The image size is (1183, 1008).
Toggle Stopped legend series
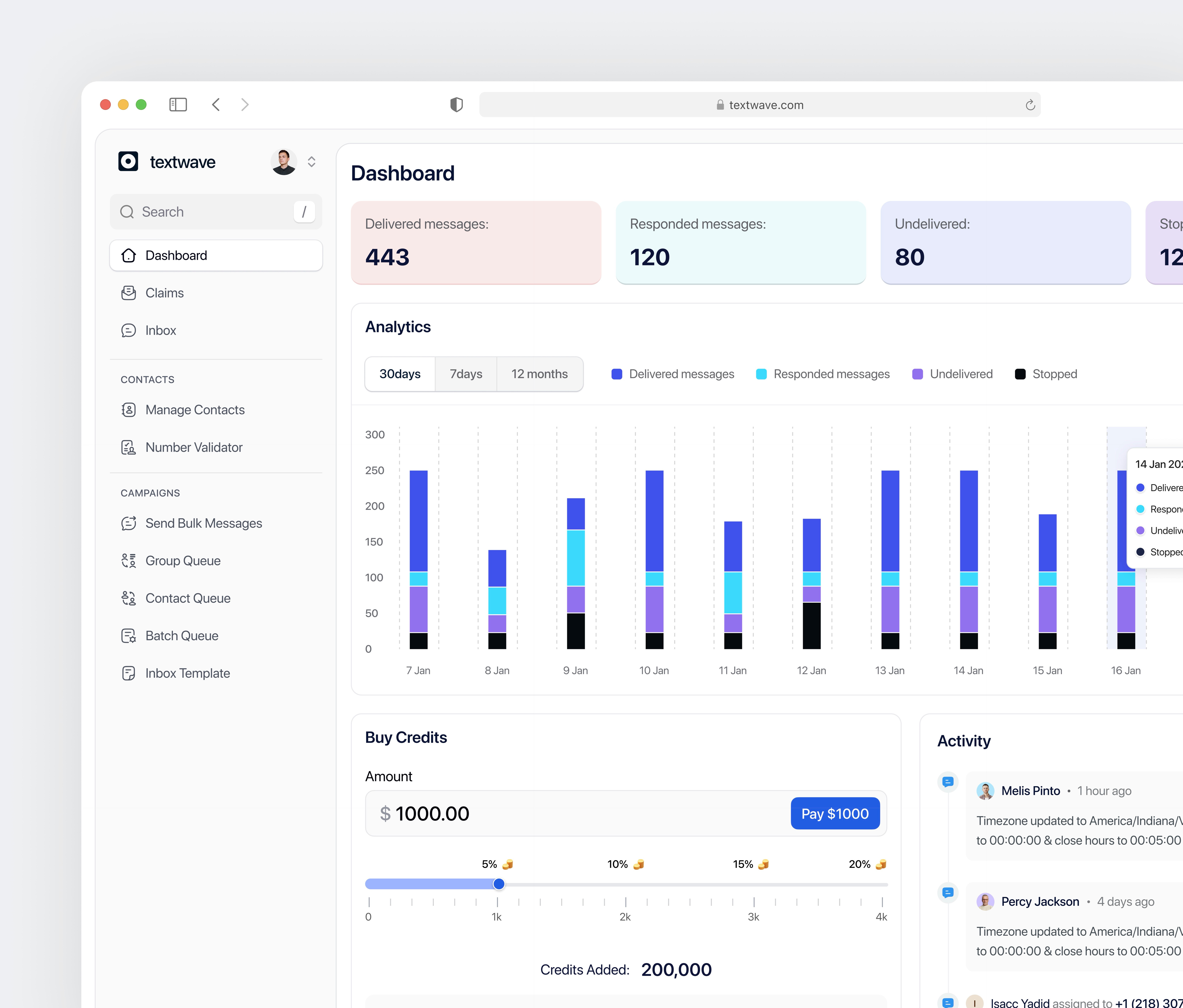pyautogui.click(x=1046, y=374)
